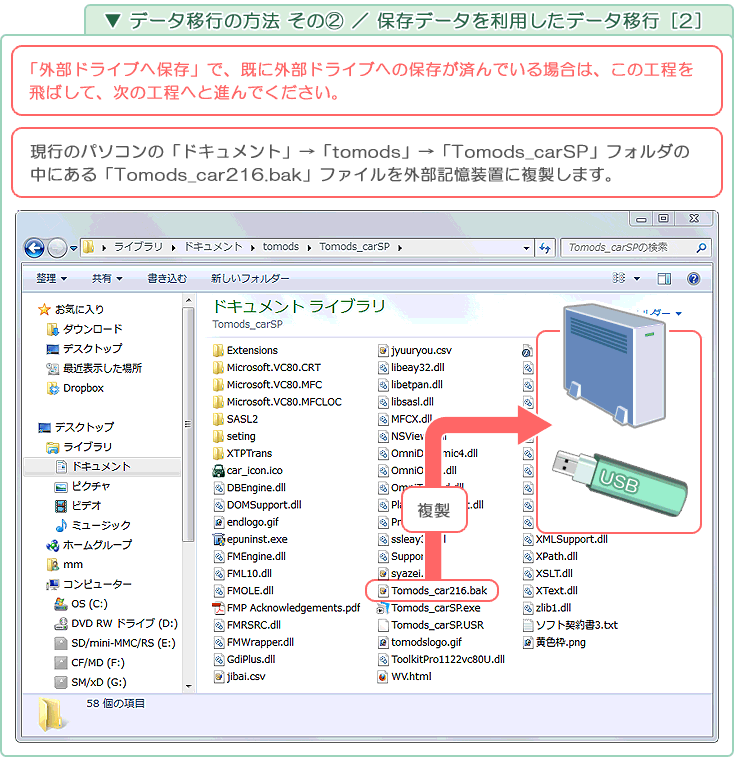This screenshot has width=735, height=760.
Task: Open the address bar history dropdown arrow
Action: pos(527,248)
